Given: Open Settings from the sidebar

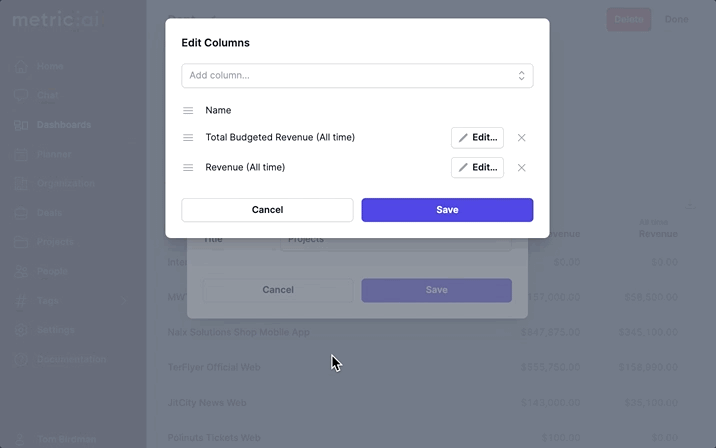Looking at the screenshot, I should [55, 330].
